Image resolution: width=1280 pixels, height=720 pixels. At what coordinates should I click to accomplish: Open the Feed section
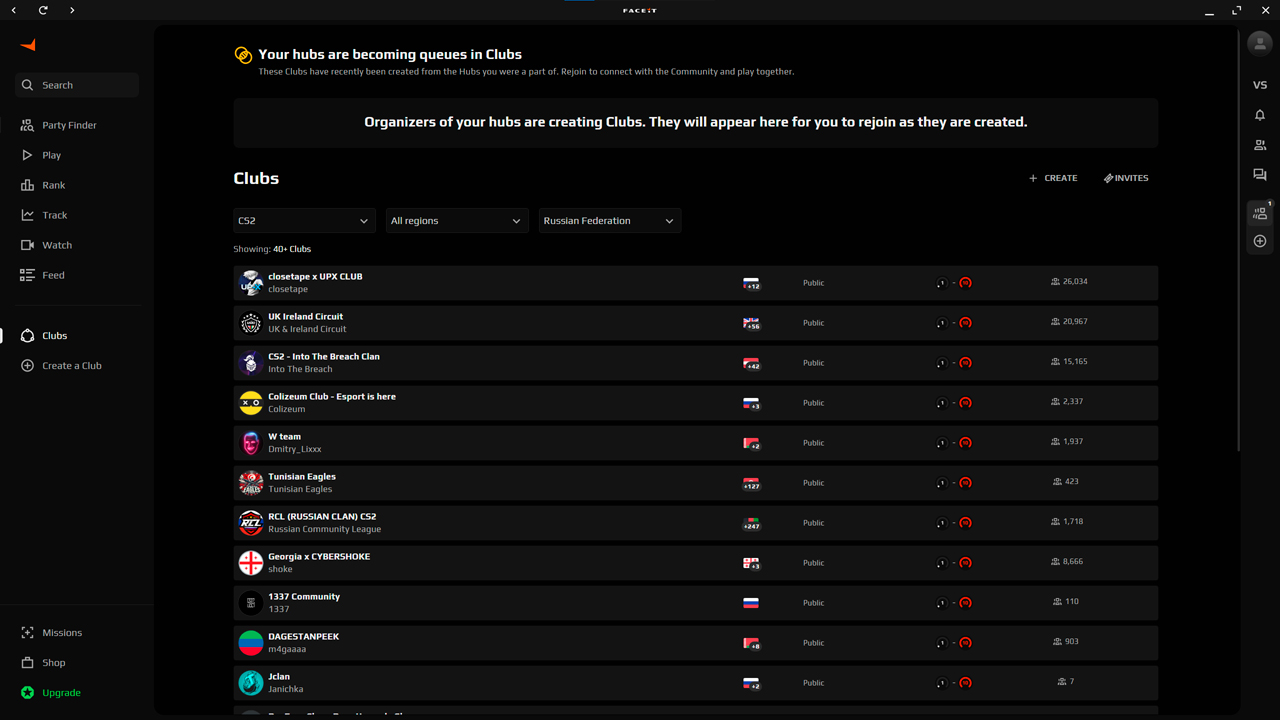coord(51,274)
